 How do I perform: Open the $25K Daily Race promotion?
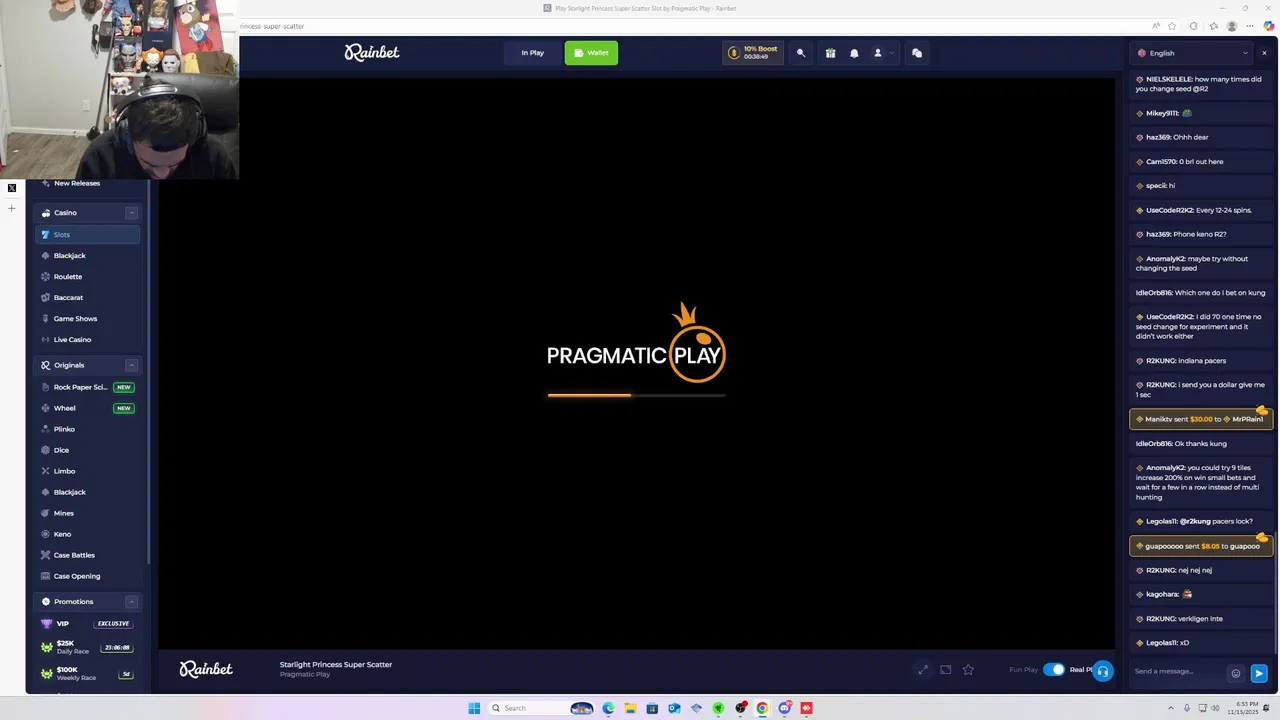[x=88, y=647]
